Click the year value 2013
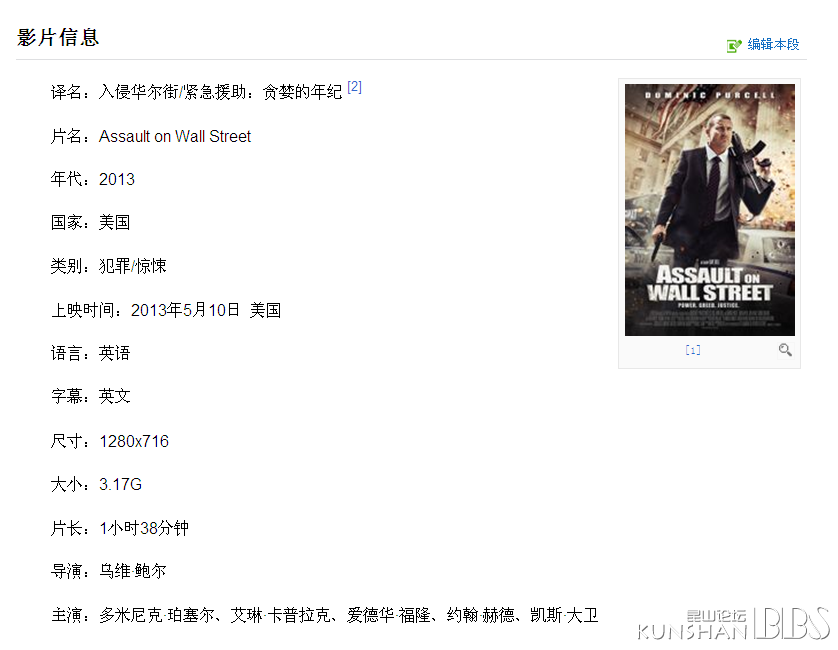The height and width of the screenshot is (650, 838). pyautogui.click(x=117, y=179)
